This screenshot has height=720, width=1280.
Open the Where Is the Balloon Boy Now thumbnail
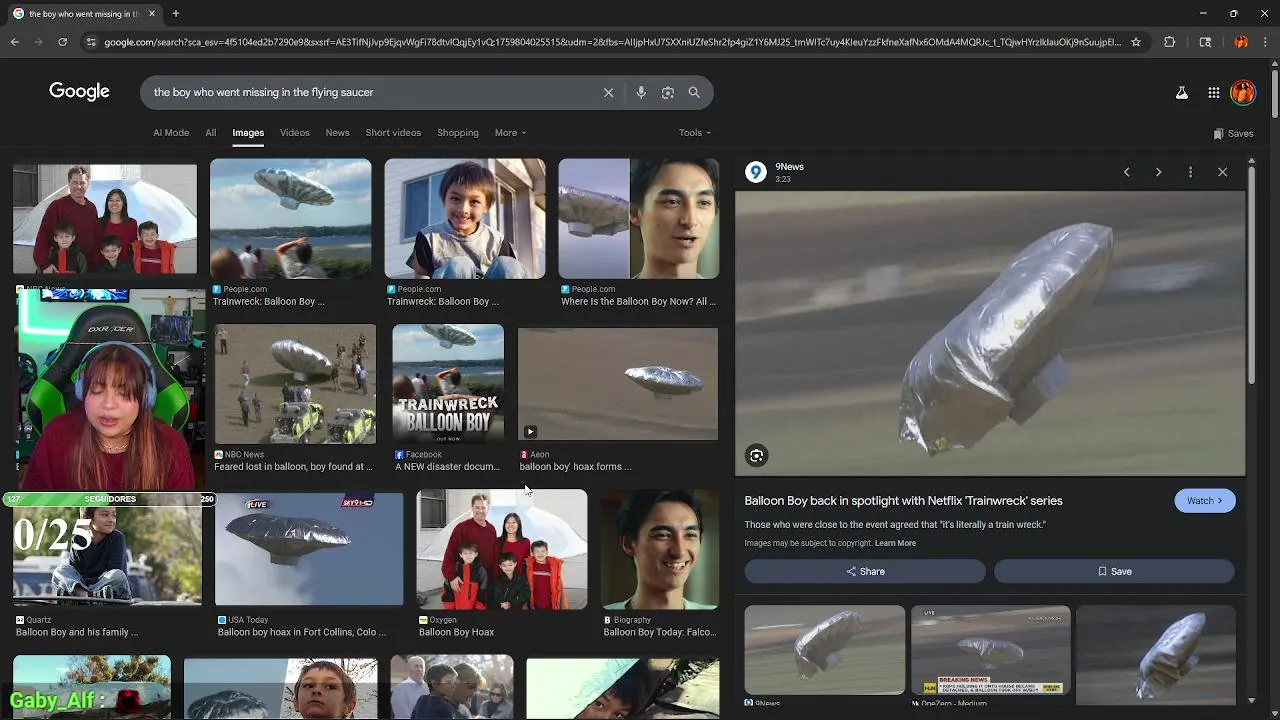pos(638,219)
